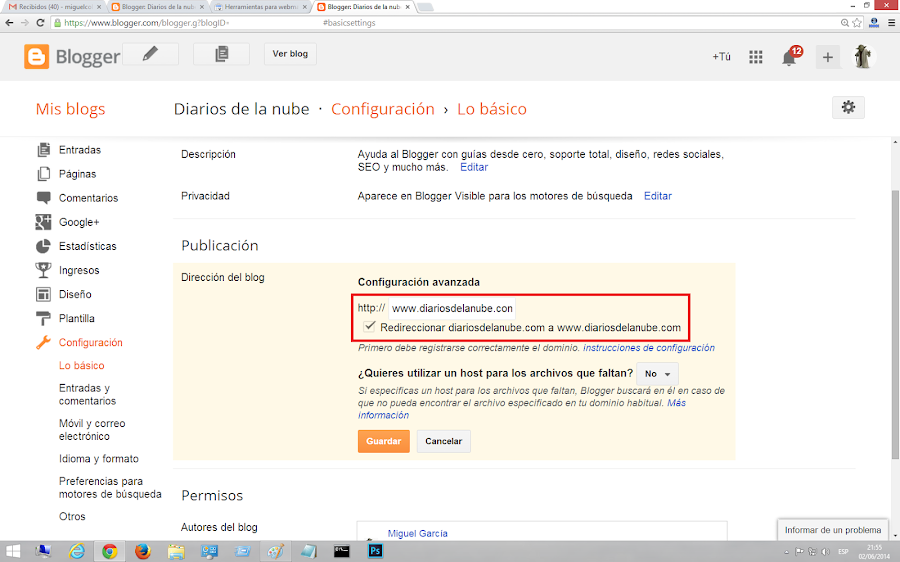Open Idioma y formato settings
The height and width of the screenshot is (562, 900).
[x=99, y=459]
